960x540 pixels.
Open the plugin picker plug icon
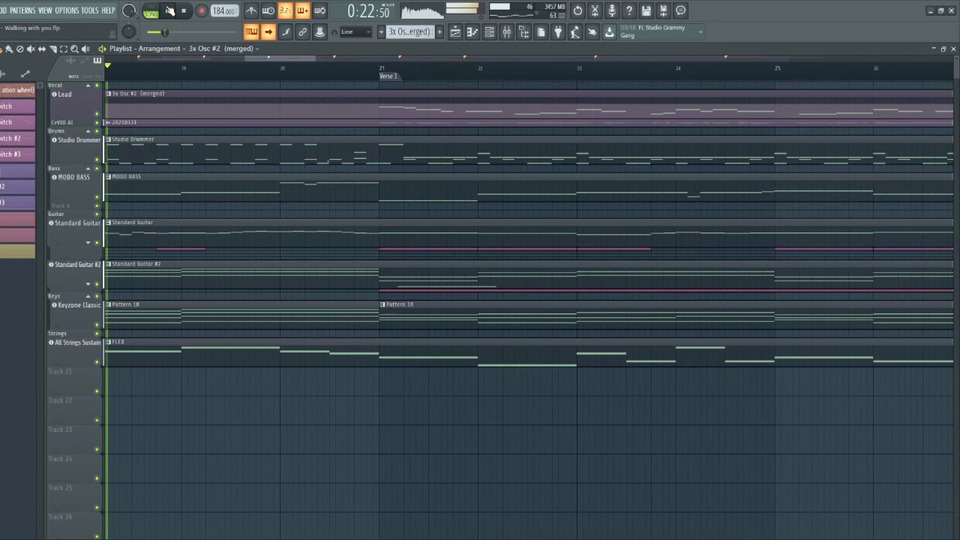tap(558, 32)
